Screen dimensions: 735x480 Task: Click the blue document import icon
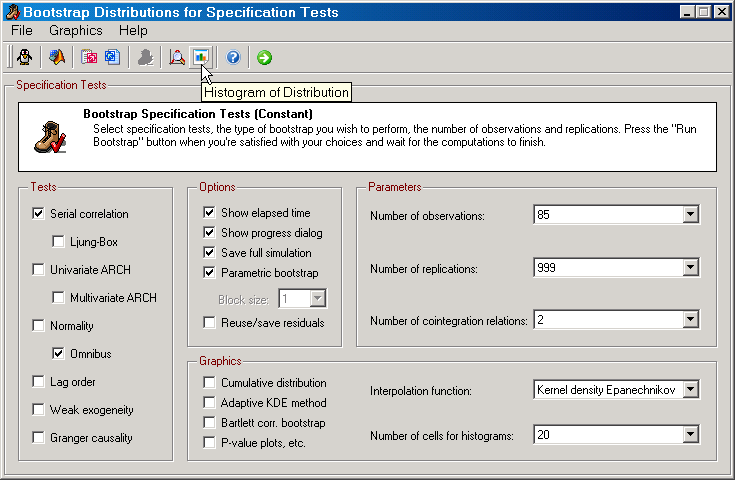(x=112, y=57)
